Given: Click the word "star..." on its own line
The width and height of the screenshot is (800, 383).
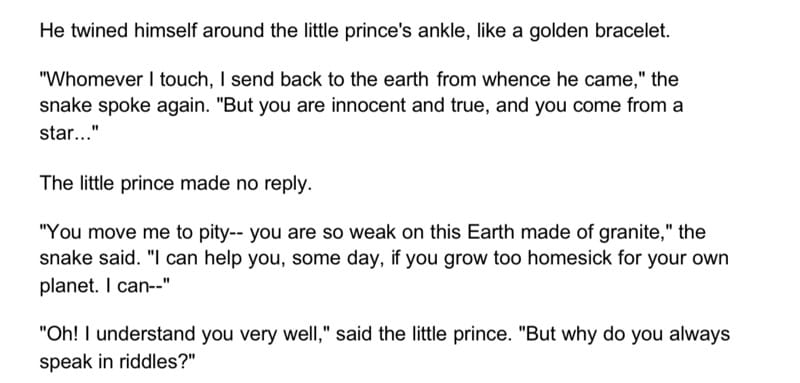Looking at the screenshot, I should coord(68,134).
